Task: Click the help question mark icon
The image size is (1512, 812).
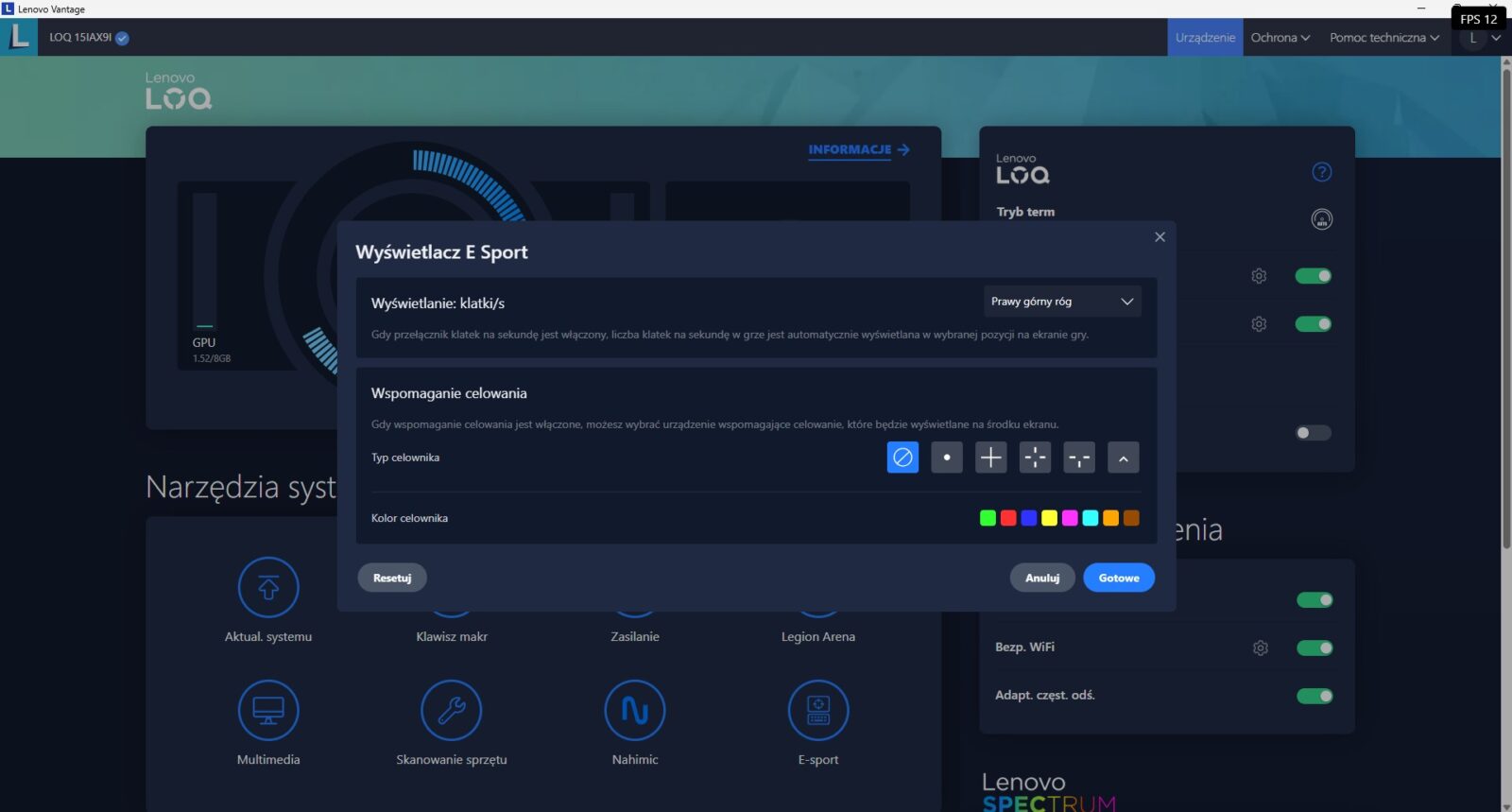Action: point(1321,172)
